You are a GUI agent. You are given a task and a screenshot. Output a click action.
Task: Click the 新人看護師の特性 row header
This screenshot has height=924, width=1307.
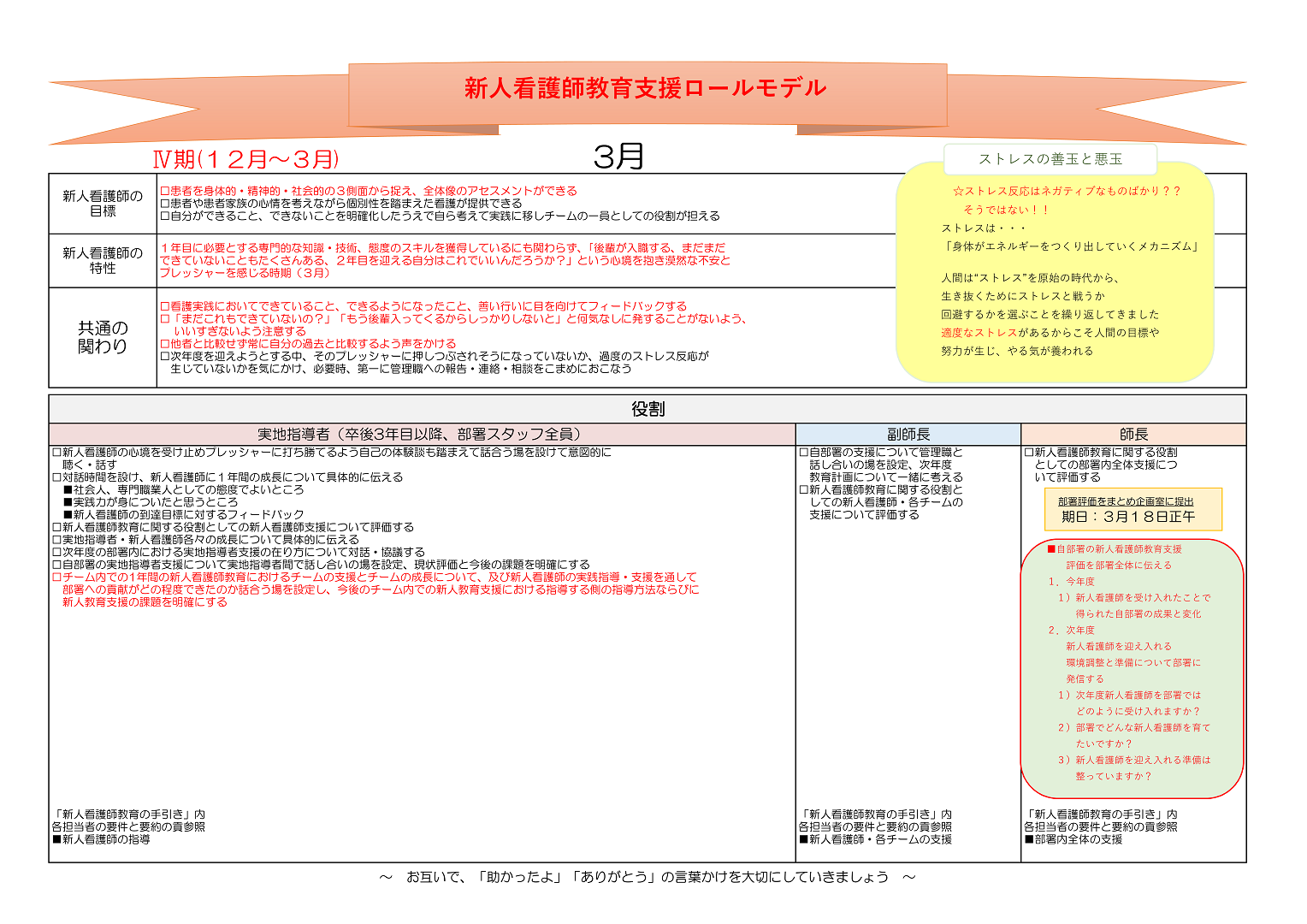pyautogui.click(x=103, y=261)
